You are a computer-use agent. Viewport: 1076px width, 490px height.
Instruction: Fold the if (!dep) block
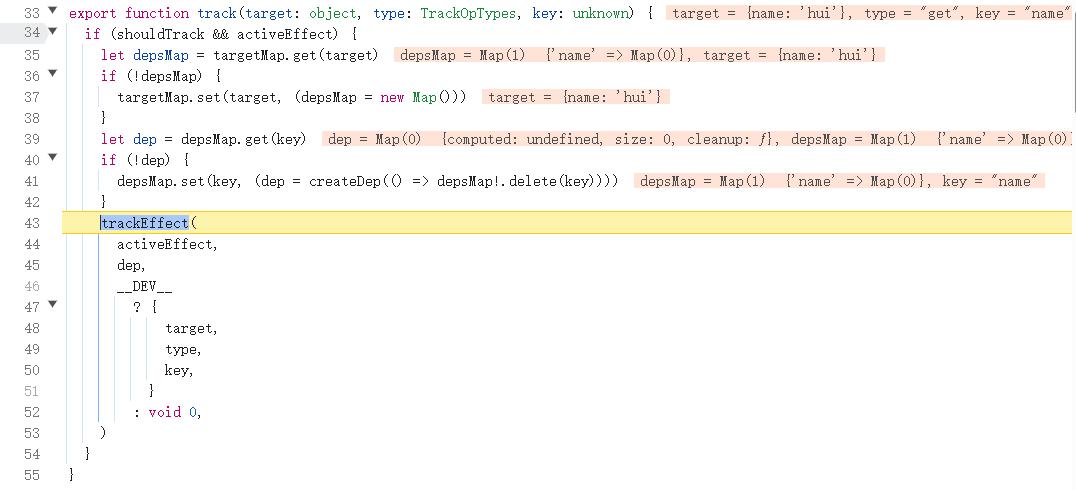coord(53,160)
